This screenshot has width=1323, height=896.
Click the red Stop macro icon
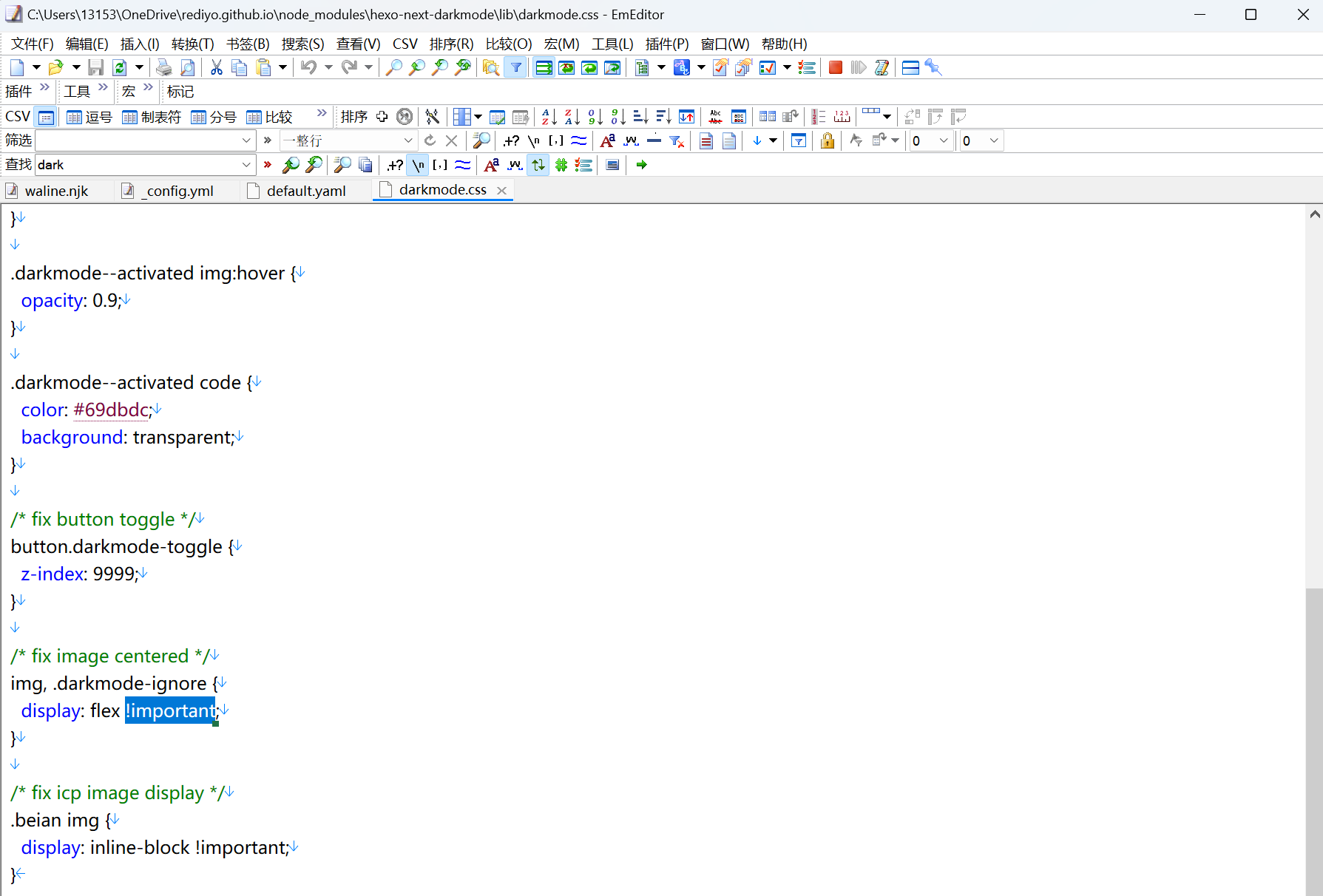pyautogui.click(x=836, y=68)
